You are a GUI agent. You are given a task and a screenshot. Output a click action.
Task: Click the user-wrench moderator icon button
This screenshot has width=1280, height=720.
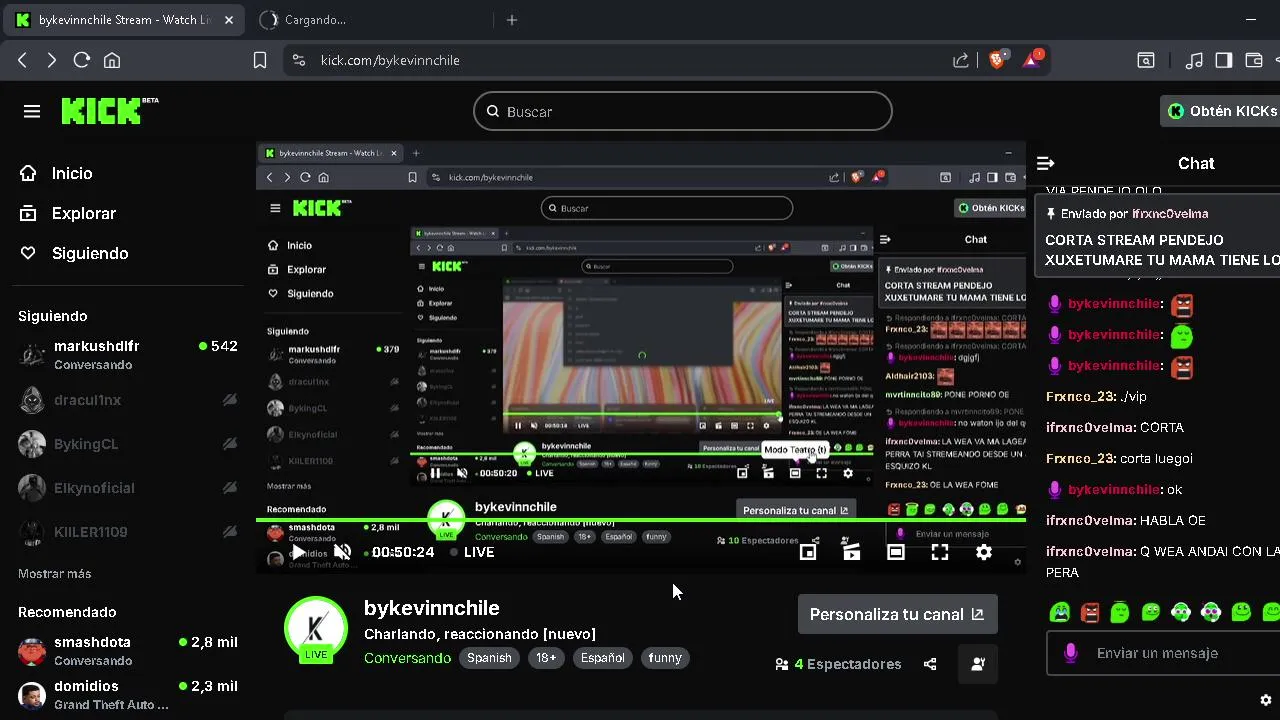click(x=978, y=664)
